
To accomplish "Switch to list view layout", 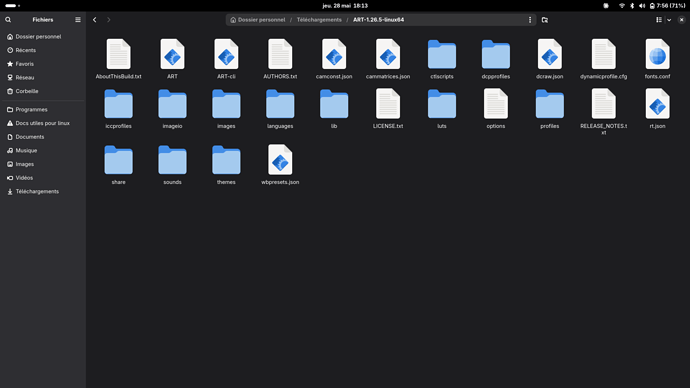I will coord(659,20).
